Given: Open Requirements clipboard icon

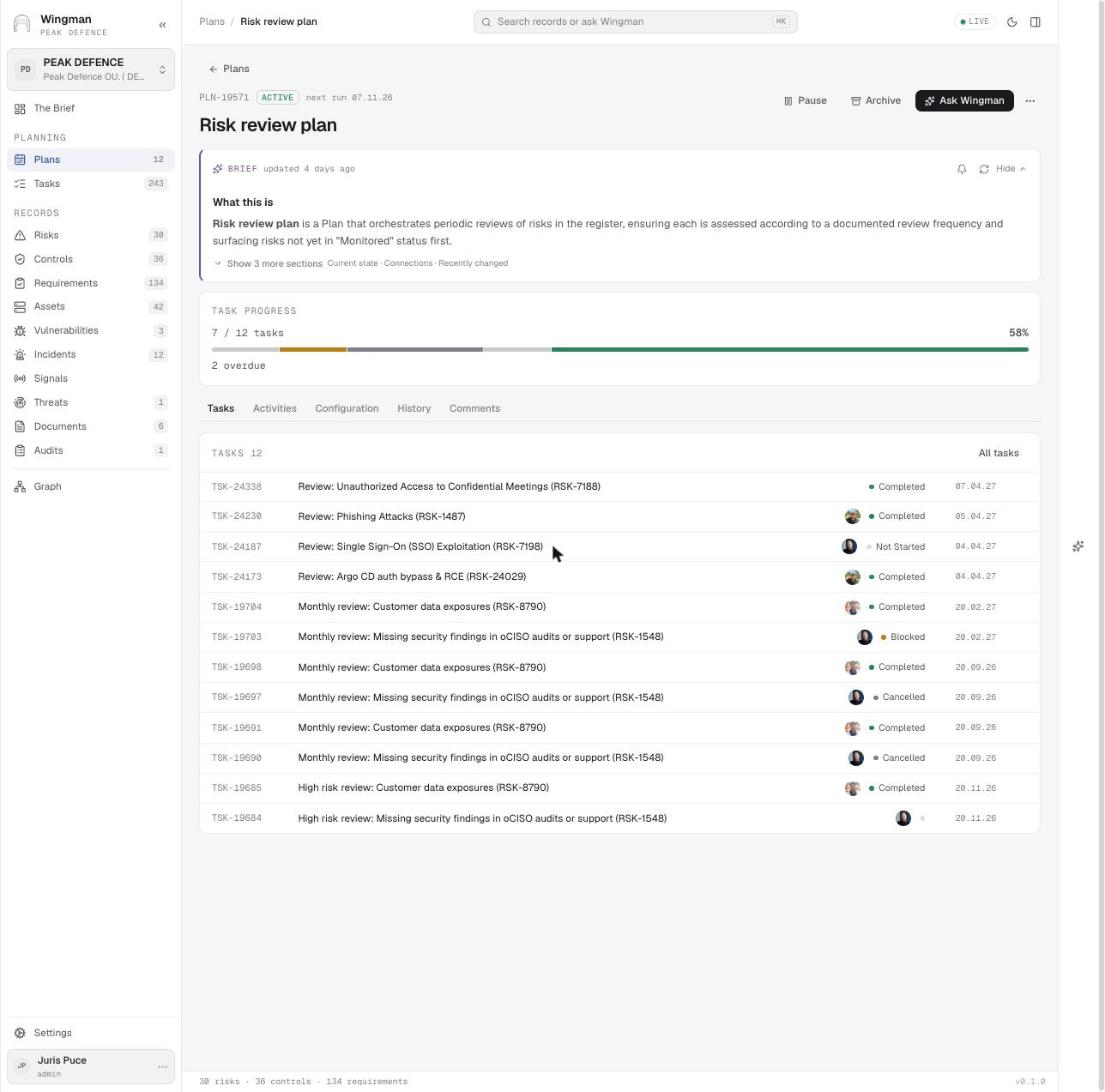Looking at the screenshot, I should tap(20, 283).
